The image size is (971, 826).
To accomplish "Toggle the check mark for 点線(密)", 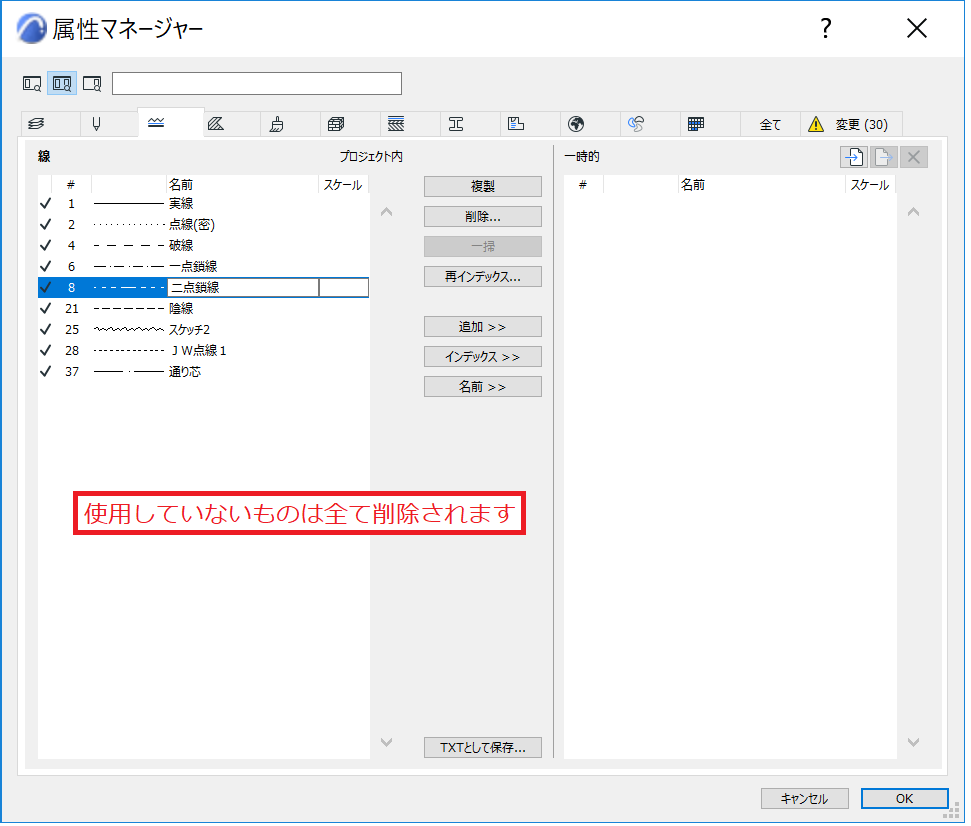I will pyautogui.click(x=45, y=224).
